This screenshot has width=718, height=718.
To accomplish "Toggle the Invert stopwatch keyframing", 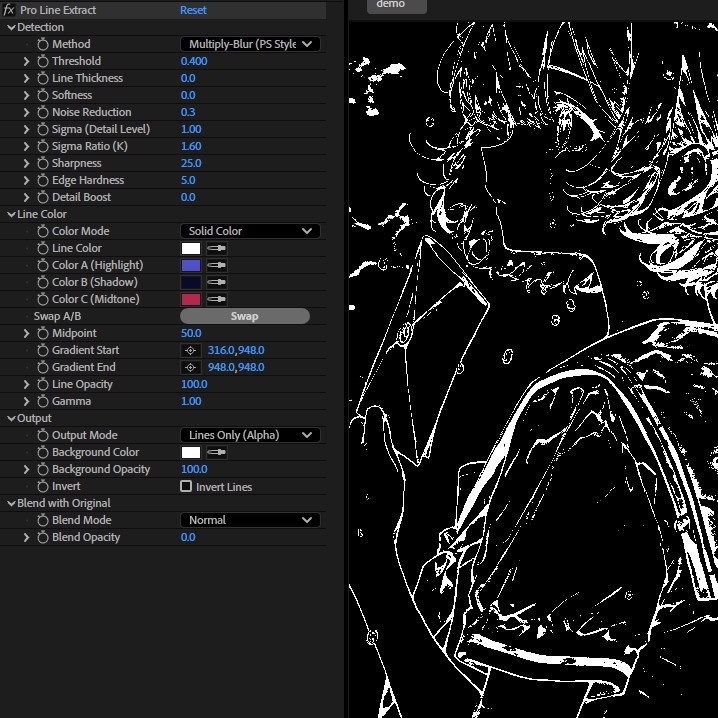I will (x=43, y=486).
